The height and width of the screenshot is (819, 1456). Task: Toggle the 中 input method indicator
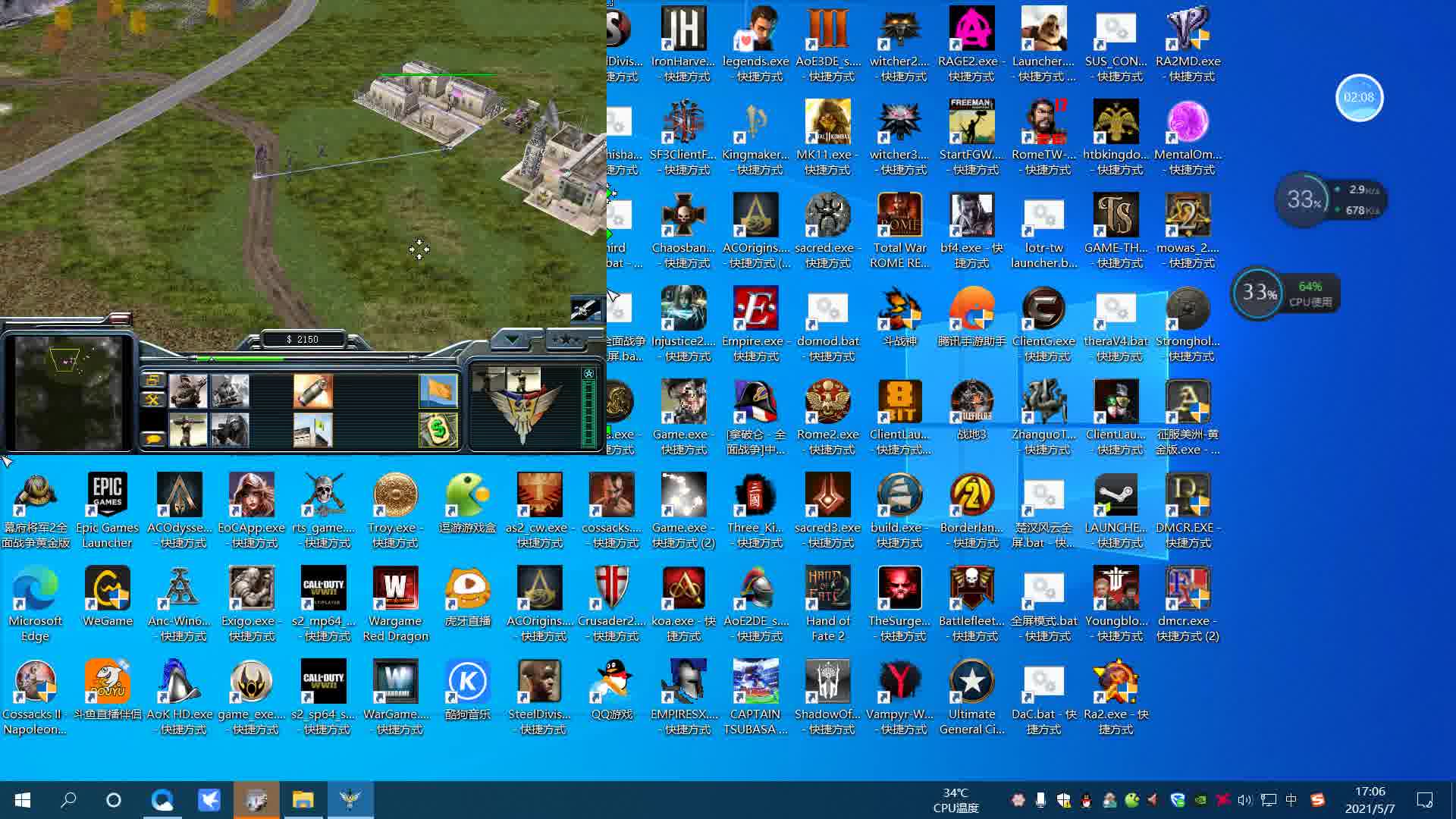tap(1291, 799)
